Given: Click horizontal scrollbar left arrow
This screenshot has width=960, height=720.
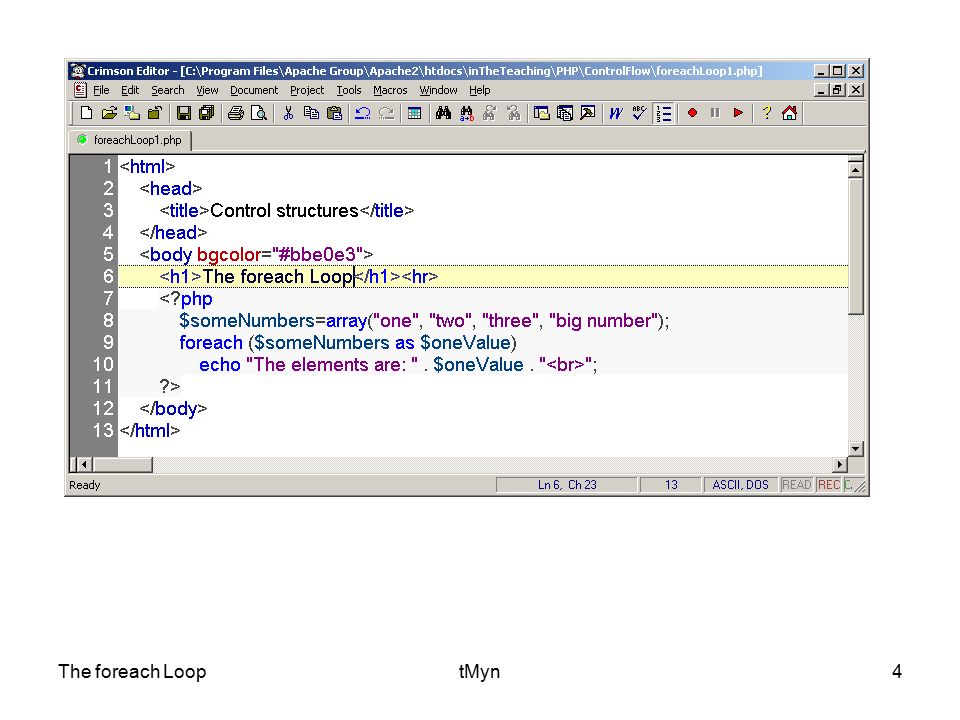Looking at the screenshot, I should tap(85, 465).
